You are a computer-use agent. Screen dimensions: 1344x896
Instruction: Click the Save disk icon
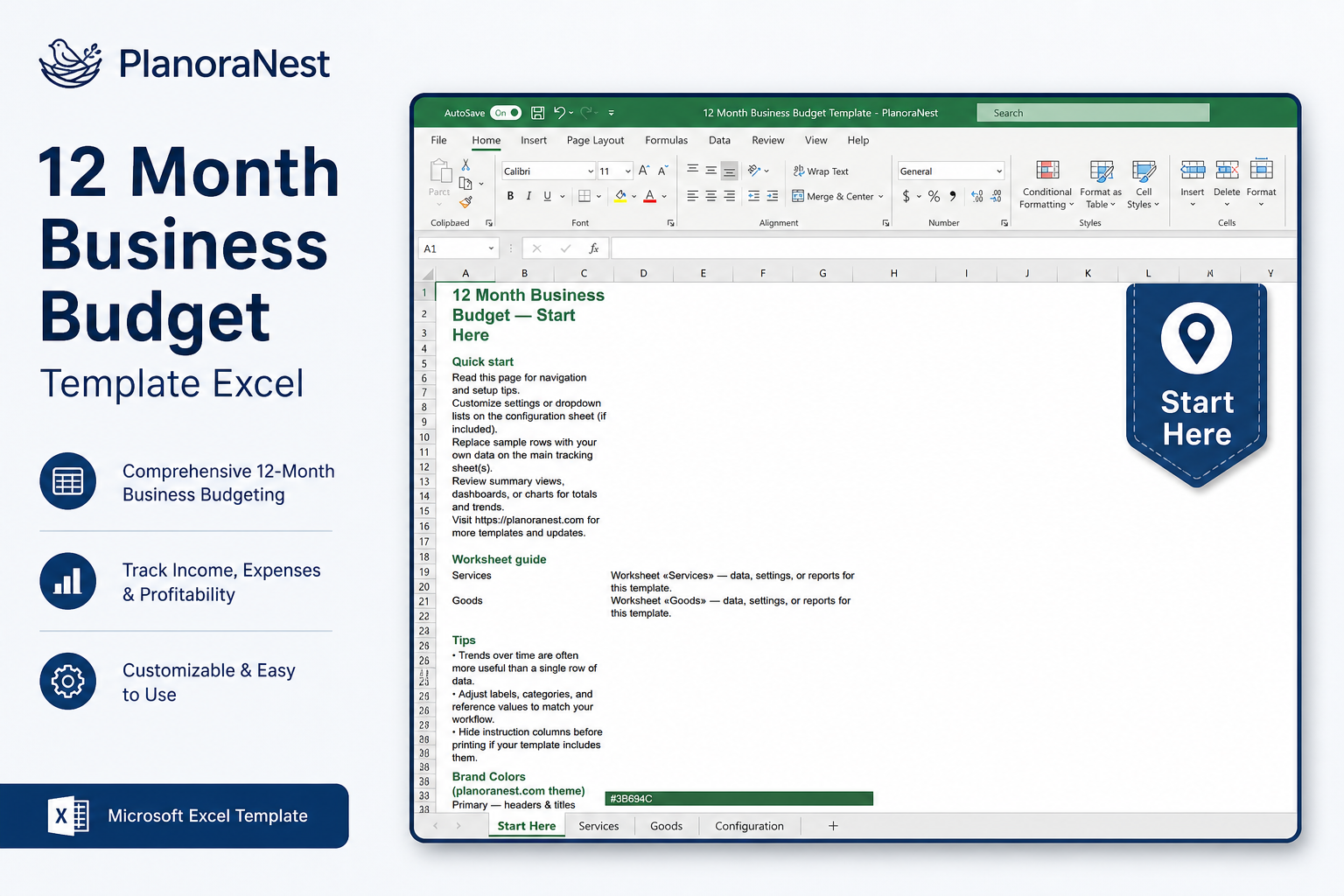[x=537, y=113]
